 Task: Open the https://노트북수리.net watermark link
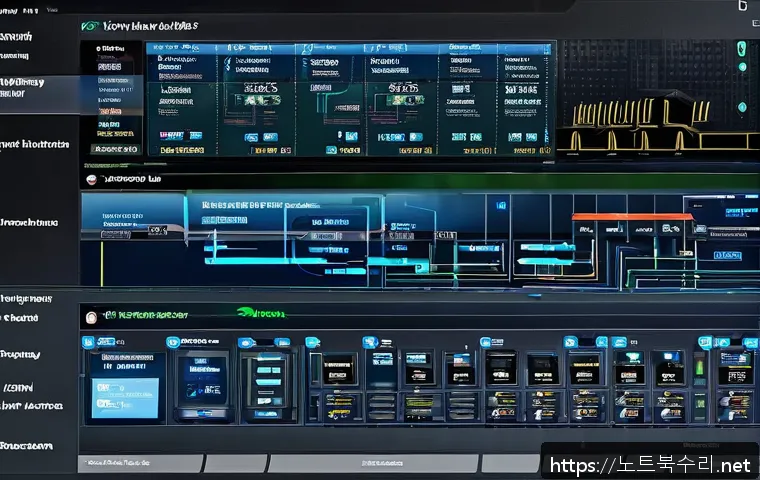point(648,464)
